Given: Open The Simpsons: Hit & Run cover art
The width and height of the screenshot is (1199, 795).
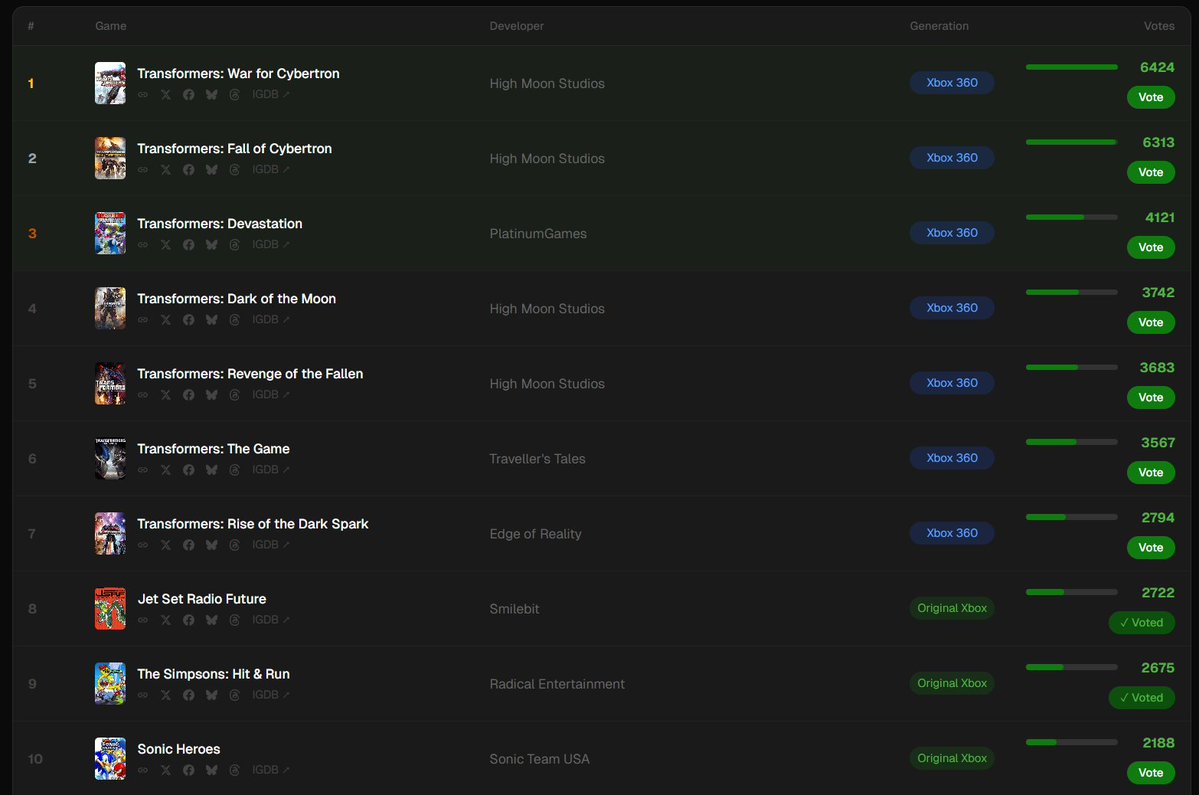Looking at the screenshot, I should (110, 683).
